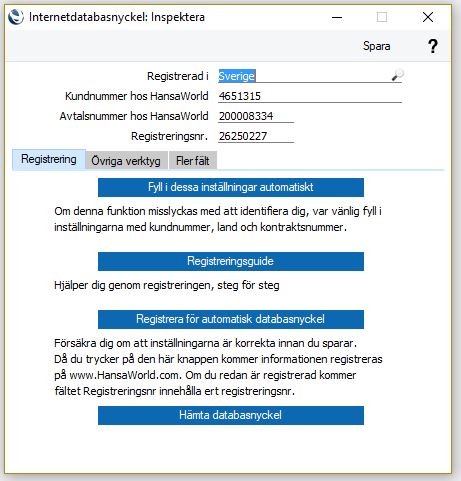
Task: Minimize the Internetdatabasnyckel window
Action: pos(337,17)
